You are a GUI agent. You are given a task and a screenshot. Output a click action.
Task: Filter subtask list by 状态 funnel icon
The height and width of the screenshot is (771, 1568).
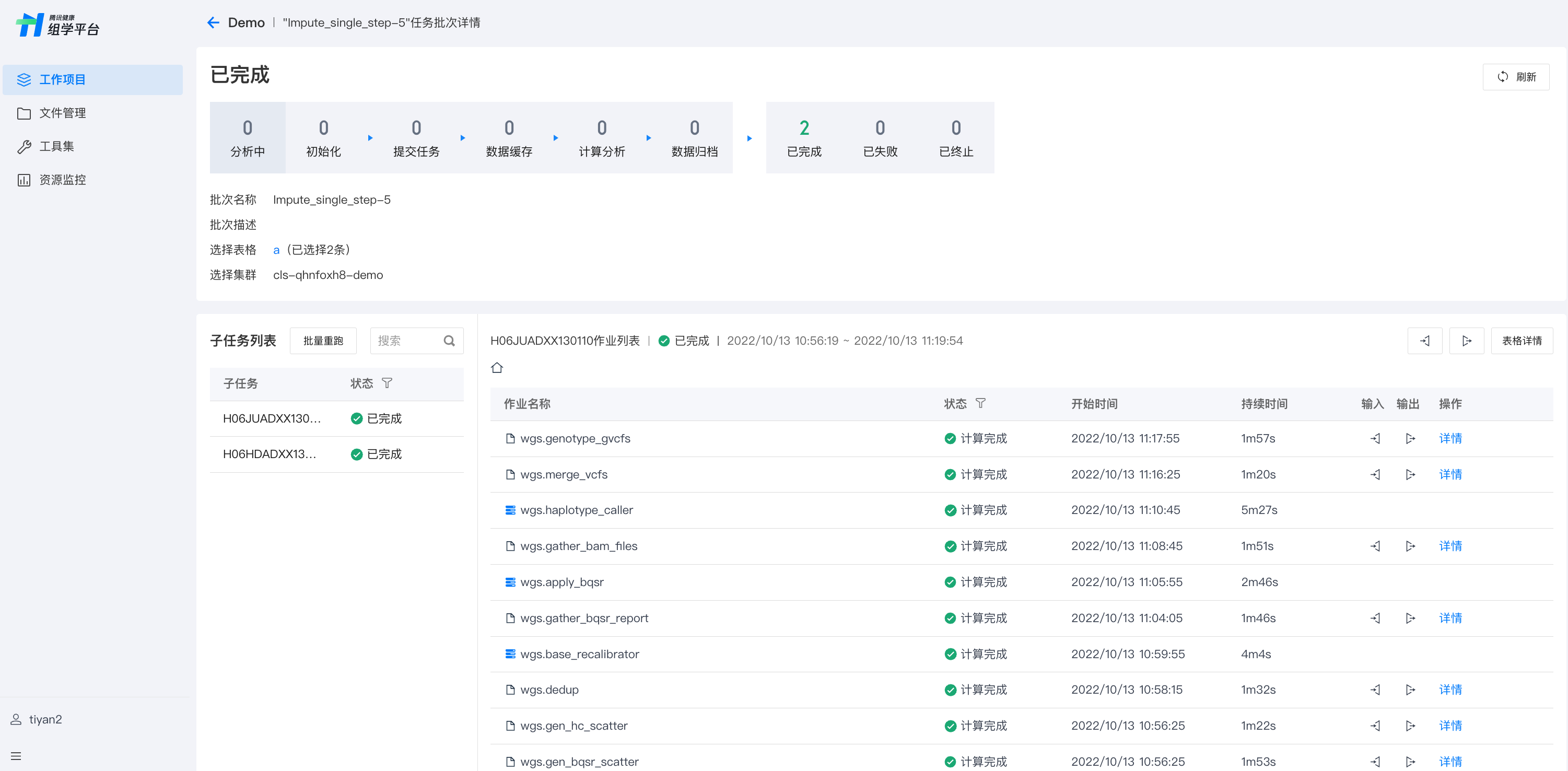click(x=387, y=383)
